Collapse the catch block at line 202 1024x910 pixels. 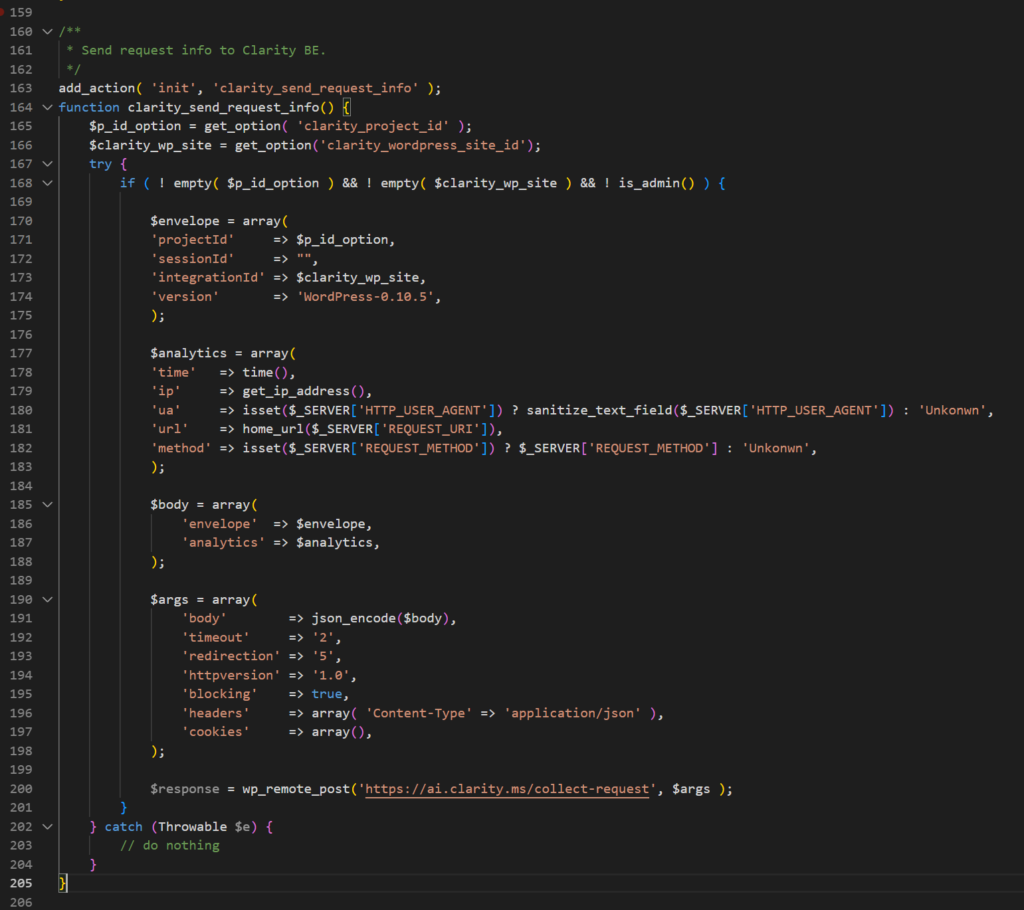47,827
